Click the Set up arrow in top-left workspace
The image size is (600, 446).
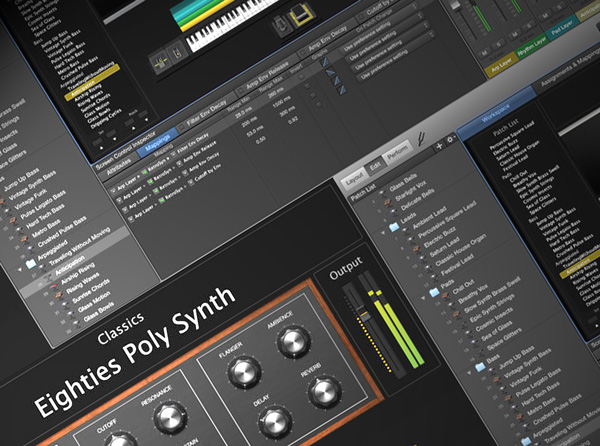(x=102, y=147)
